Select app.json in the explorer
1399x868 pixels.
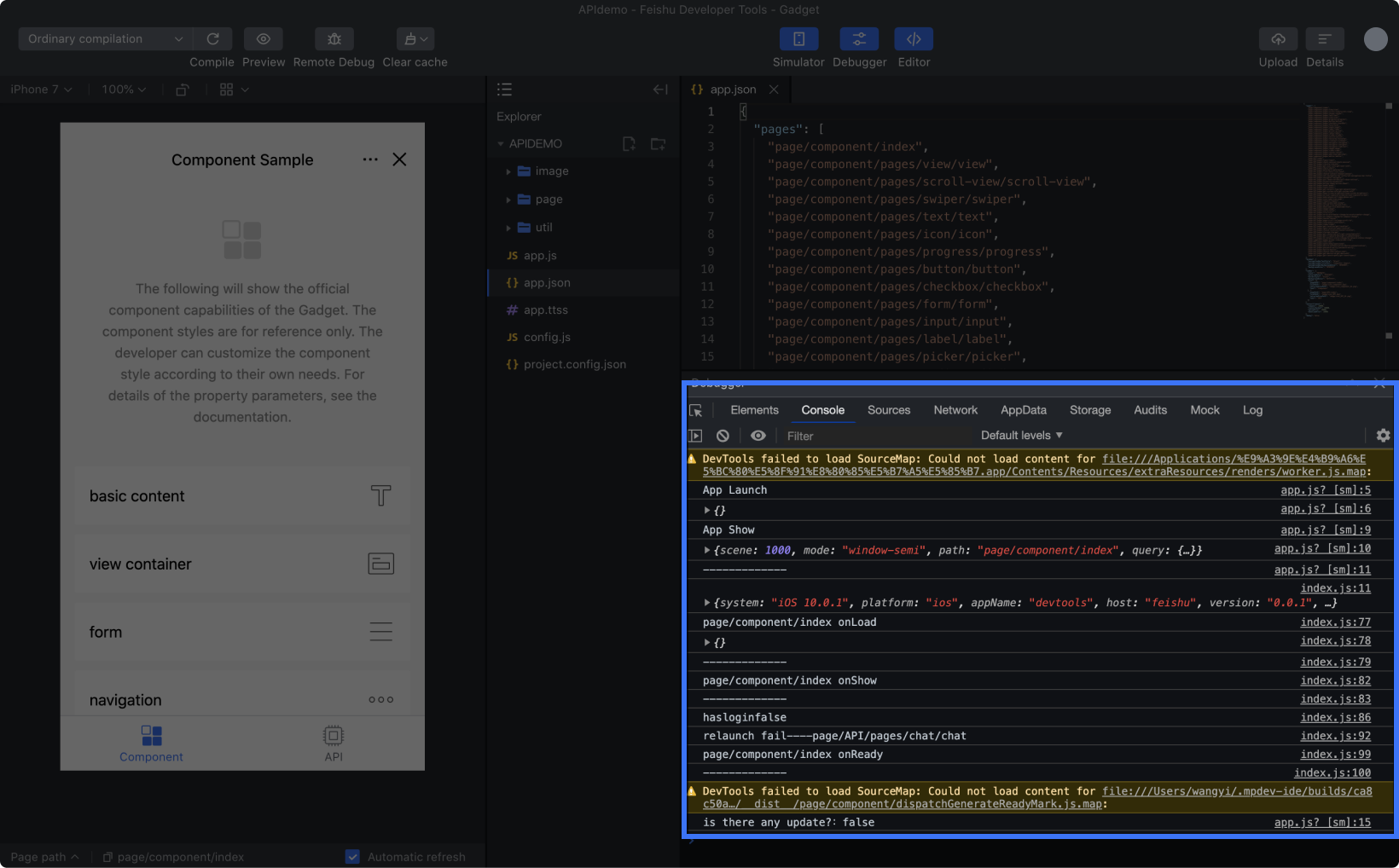[x=583, y=282]
